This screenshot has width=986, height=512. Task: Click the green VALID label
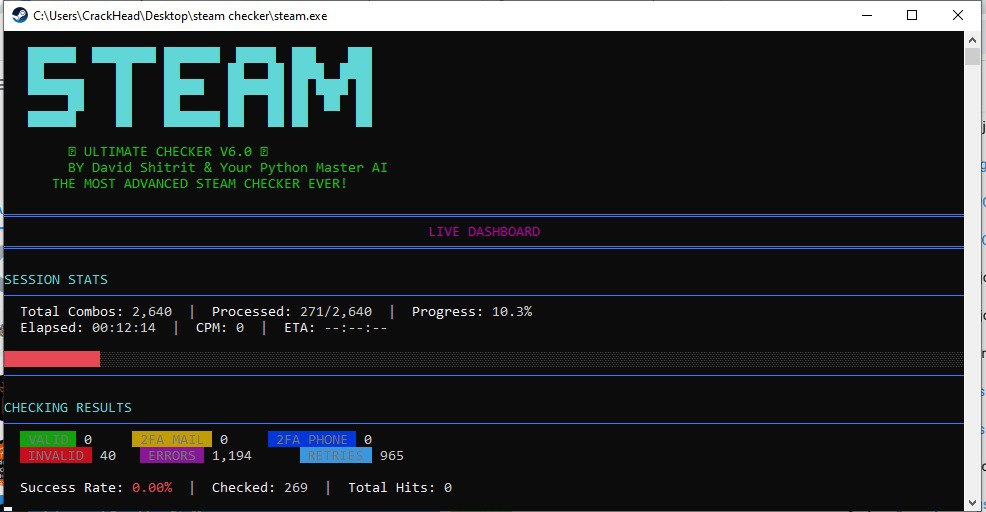tap(48, 439)
